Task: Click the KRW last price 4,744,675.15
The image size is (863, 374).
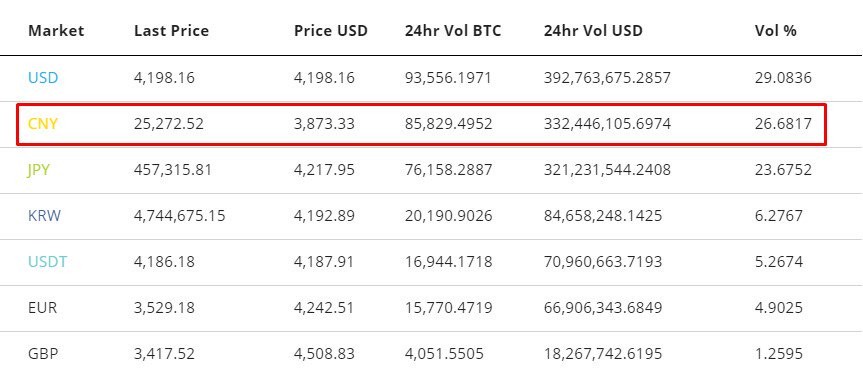Action: tap(179, 216)
